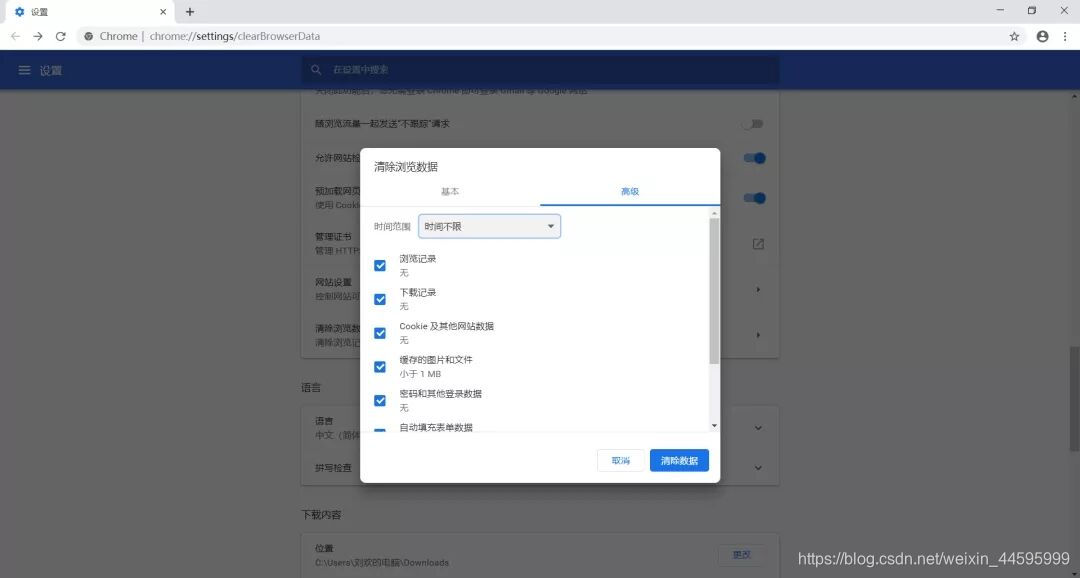Viewport: 1080px width, 578px height.
Task: Expand 拼写检查 chevron
Action: (x=758, y=468)
